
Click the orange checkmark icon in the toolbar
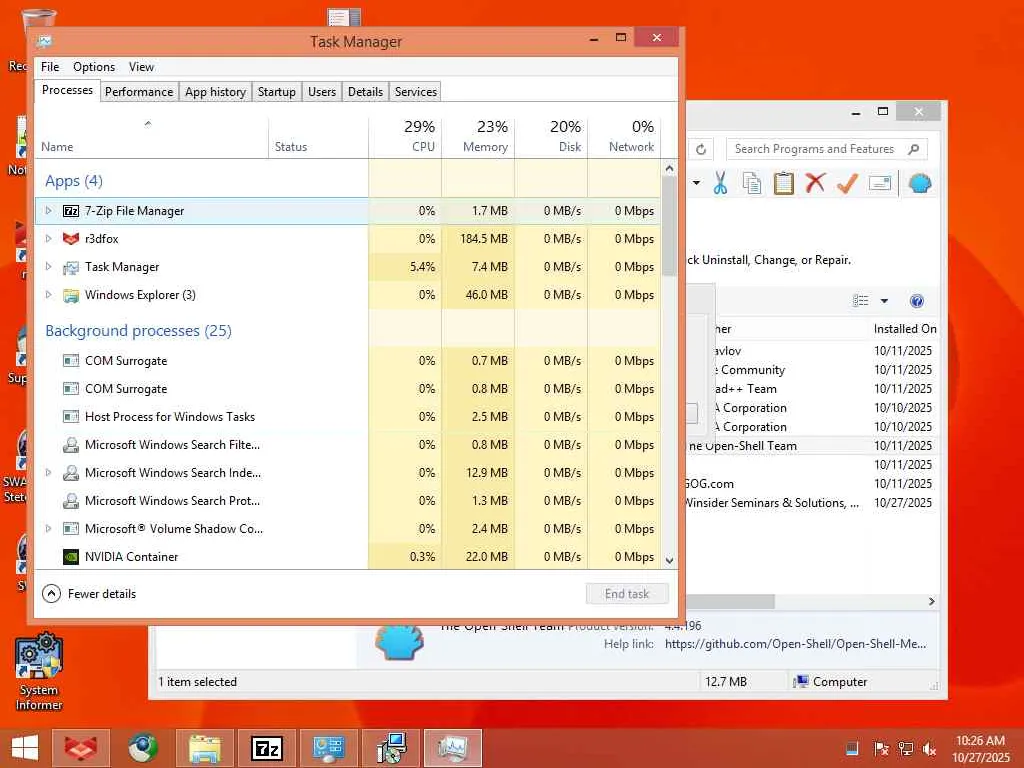(847, 184)
